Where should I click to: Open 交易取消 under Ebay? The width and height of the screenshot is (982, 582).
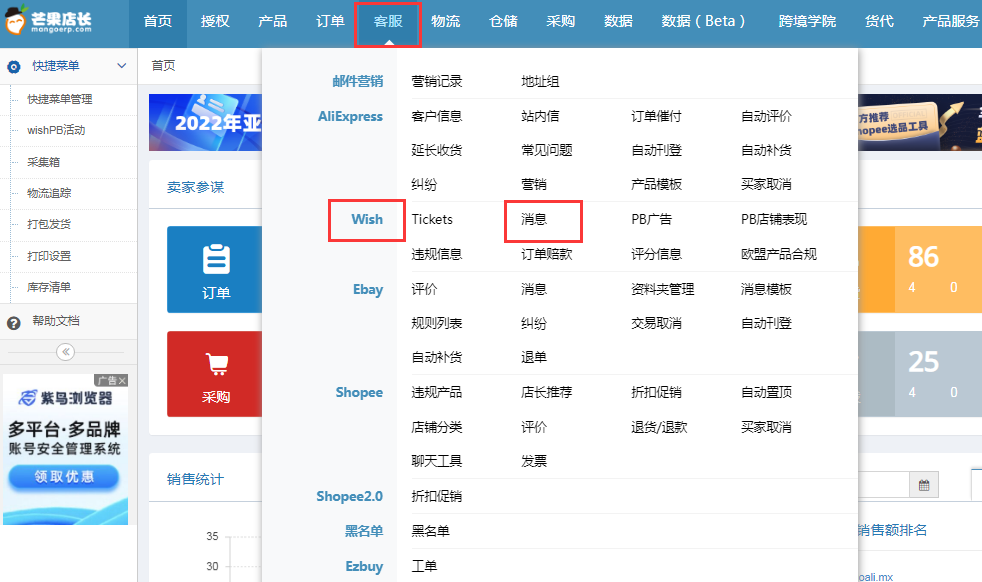coord(656,323)
